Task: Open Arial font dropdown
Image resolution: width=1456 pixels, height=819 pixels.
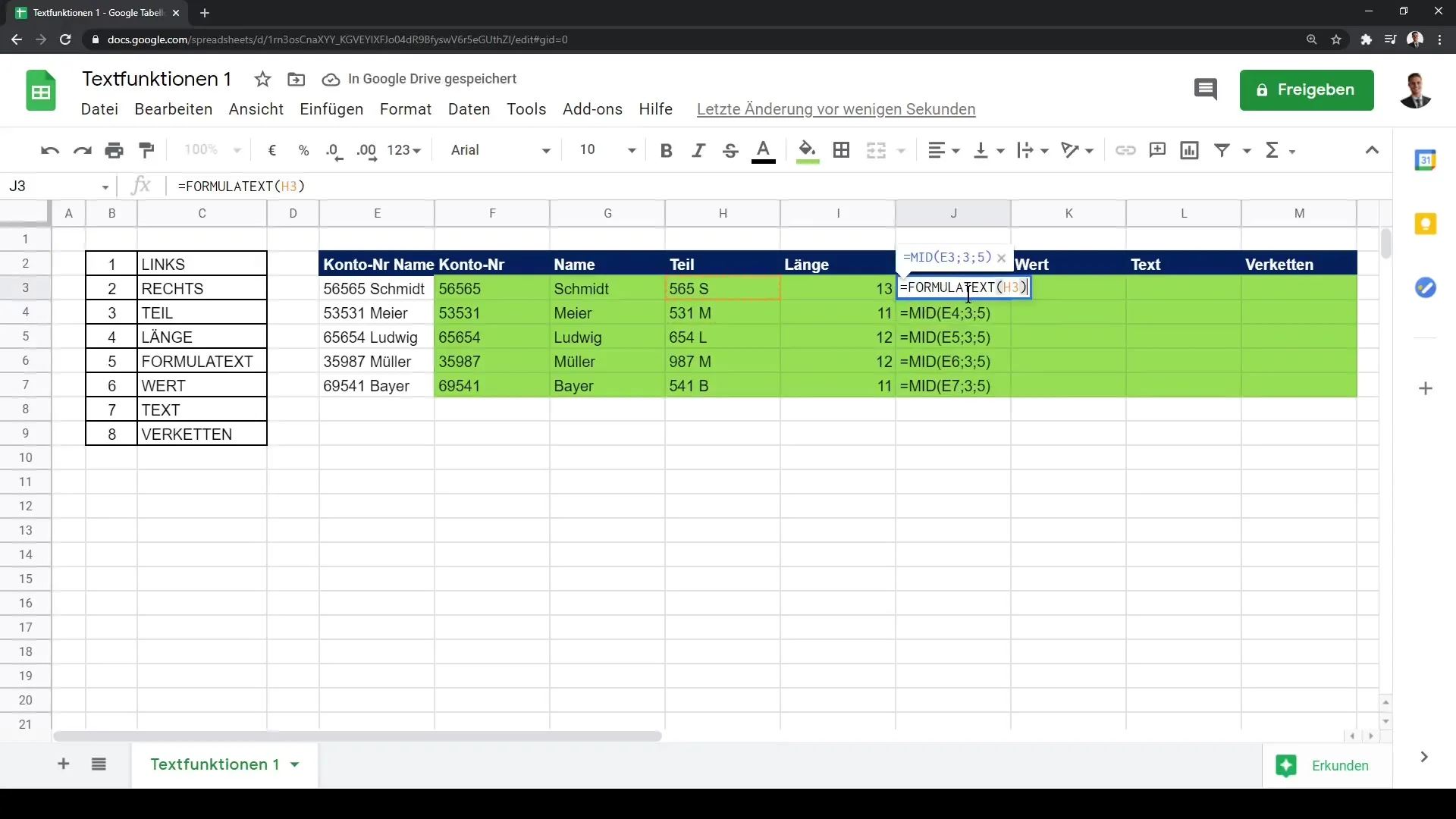Action: [500, 150]
